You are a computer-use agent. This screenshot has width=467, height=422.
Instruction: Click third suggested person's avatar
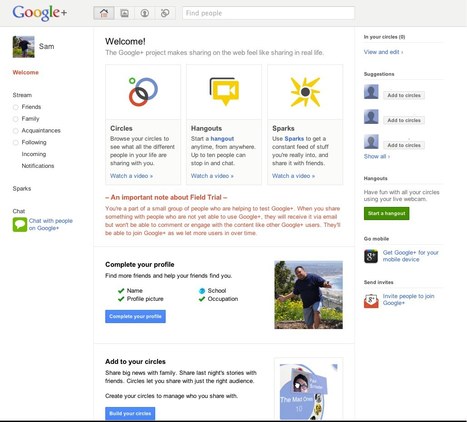[371, 142]
